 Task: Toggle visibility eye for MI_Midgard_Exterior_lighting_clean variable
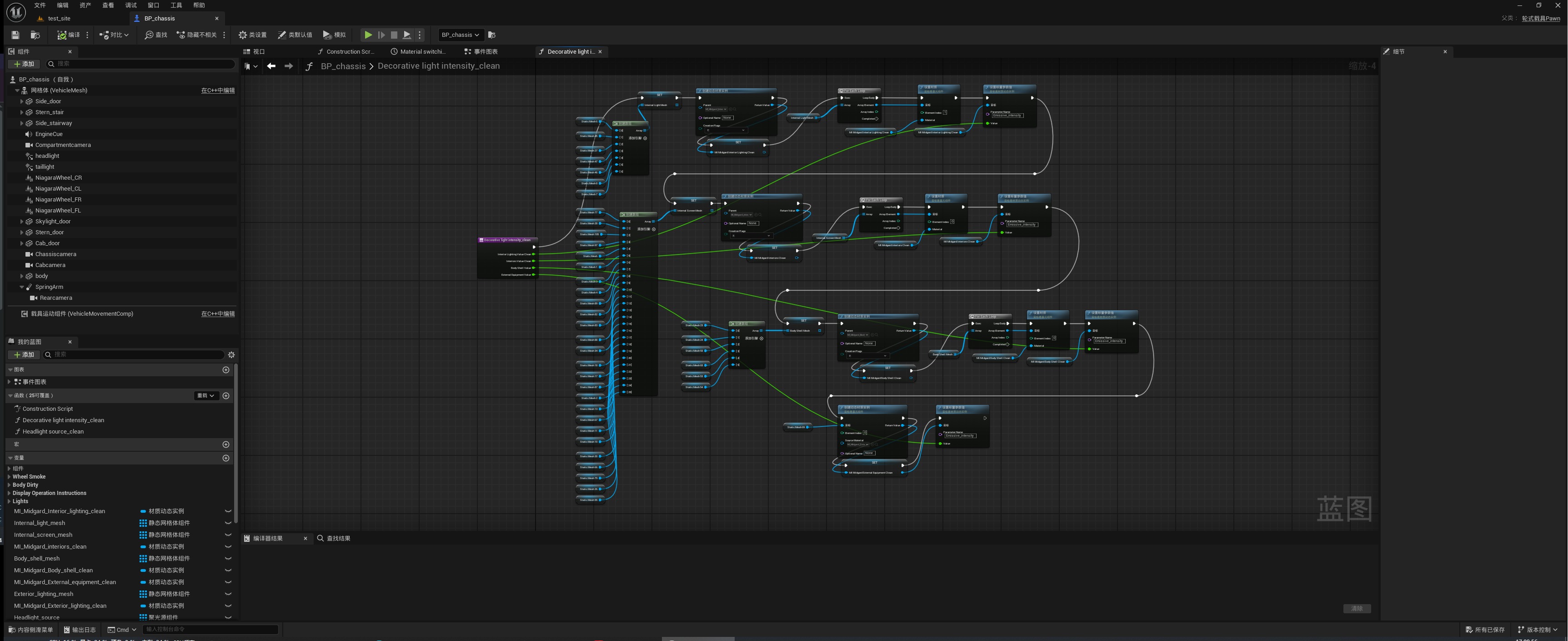tap(228, 606)
